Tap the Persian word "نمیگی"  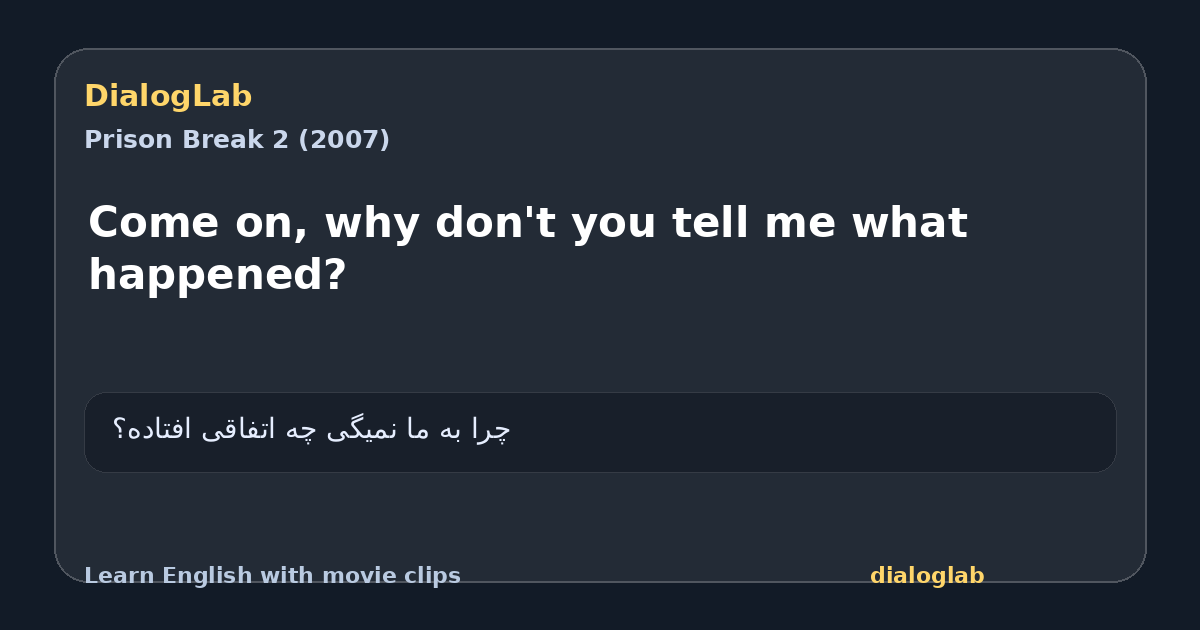(x=360, y=430)
